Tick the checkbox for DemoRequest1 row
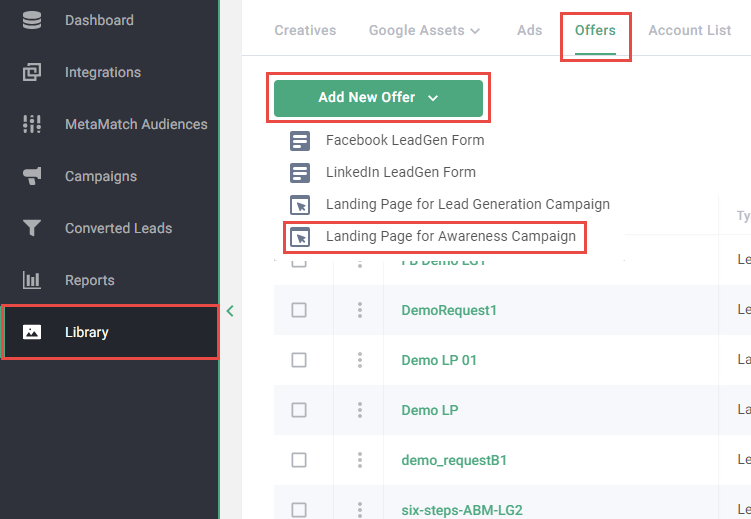This screenshot has height=519, width=751. click(x=299, y=310)
